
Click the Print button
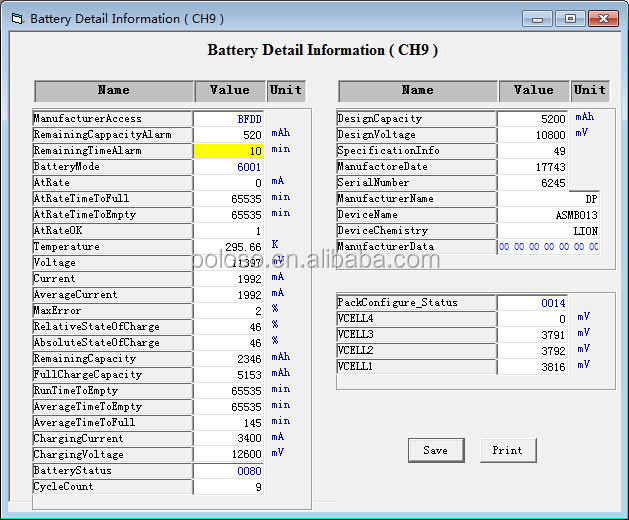pos(508,450)
